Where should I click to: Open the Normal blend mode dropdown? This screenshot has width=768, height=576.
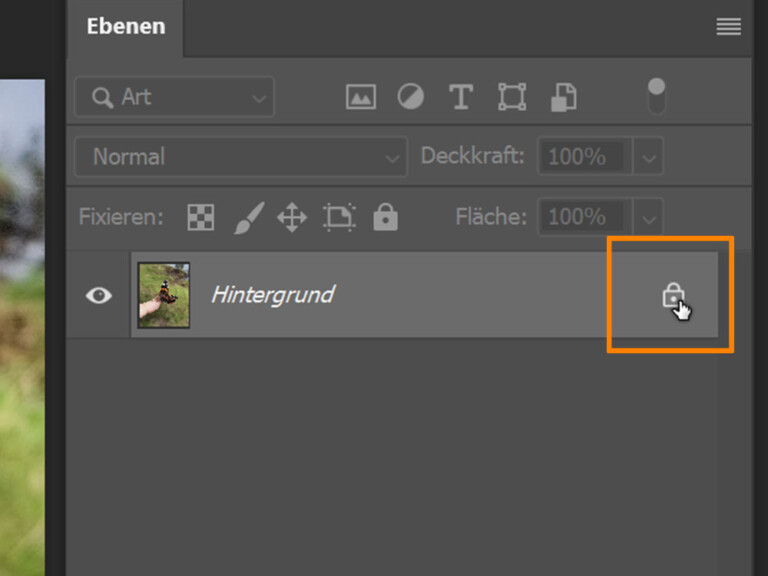[x=241, y=157]
